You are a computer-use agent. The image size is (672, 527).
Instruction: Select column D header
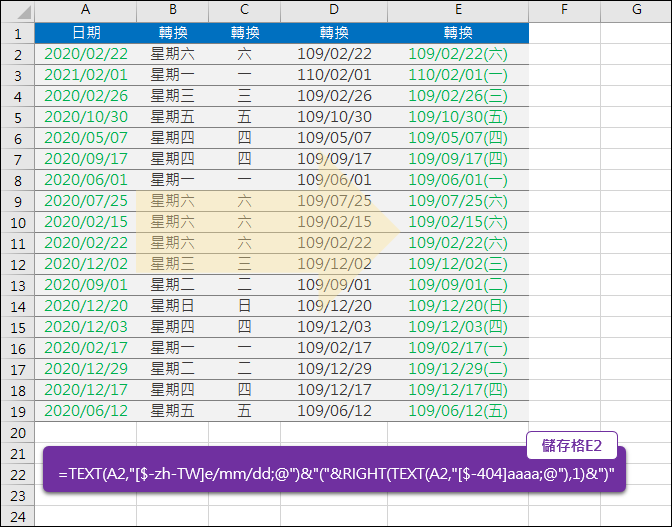coord(334,10)
